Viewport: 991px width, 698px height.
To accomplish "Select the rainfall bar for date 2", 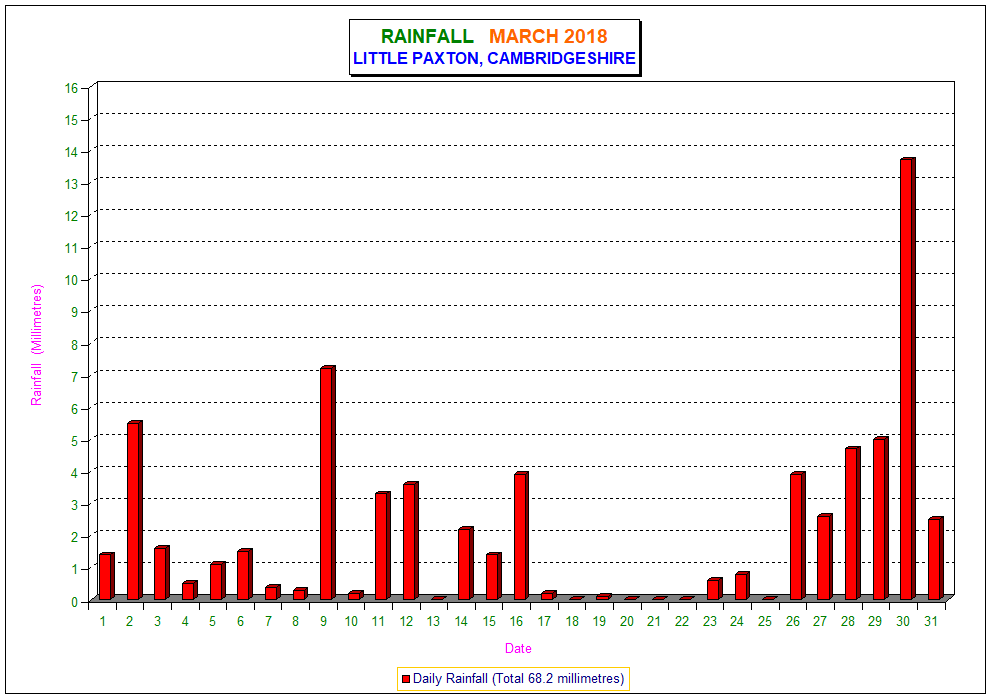I will (134, 510).
